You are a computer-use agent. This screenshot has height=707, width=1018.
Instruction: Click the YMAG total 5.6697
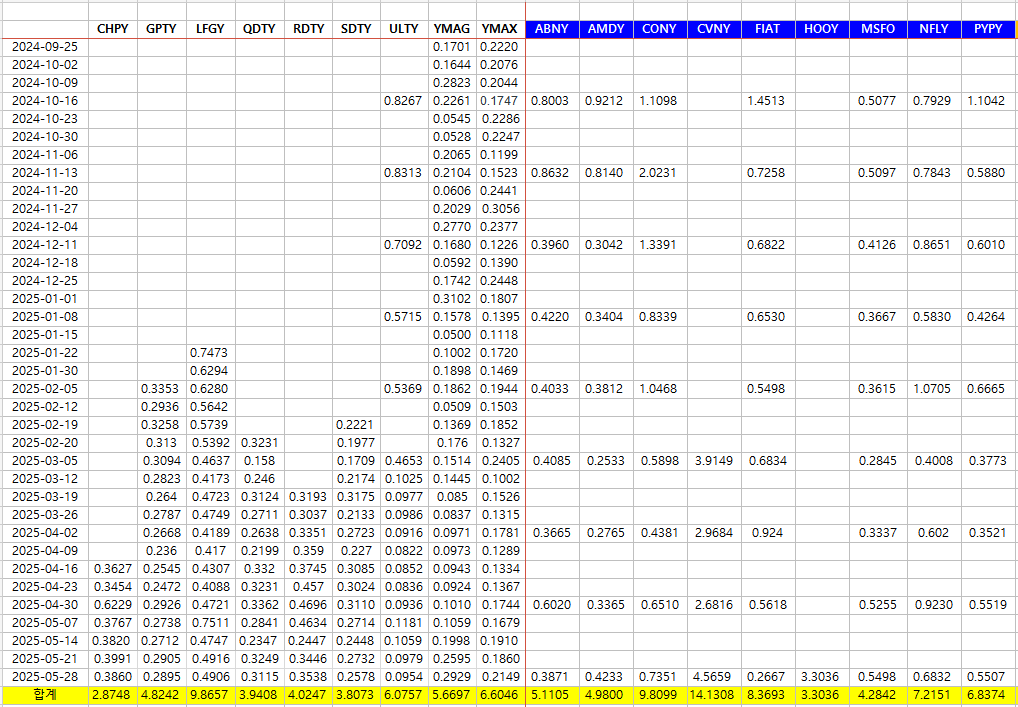pyautogui.click(x=452, y=695)
